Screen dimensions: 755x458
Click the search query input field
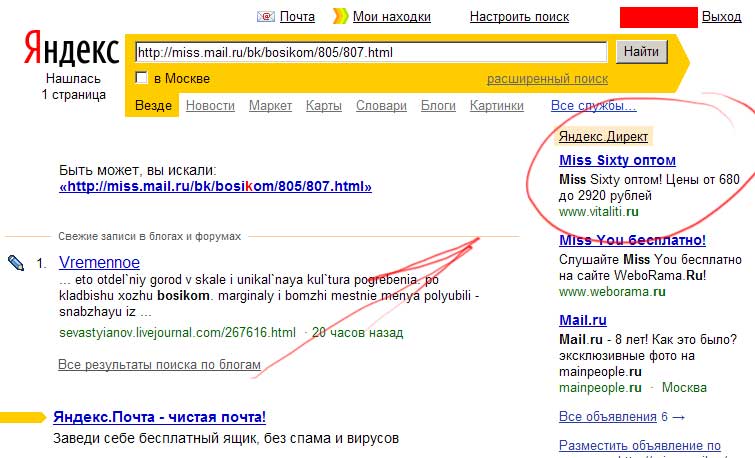click(371, 52)
